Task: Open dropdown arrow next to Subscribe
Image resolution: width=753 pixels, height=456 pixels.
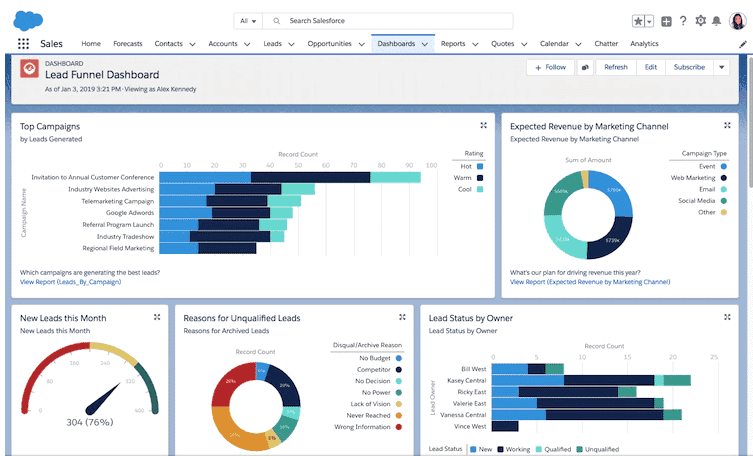Action: (722, 67)
